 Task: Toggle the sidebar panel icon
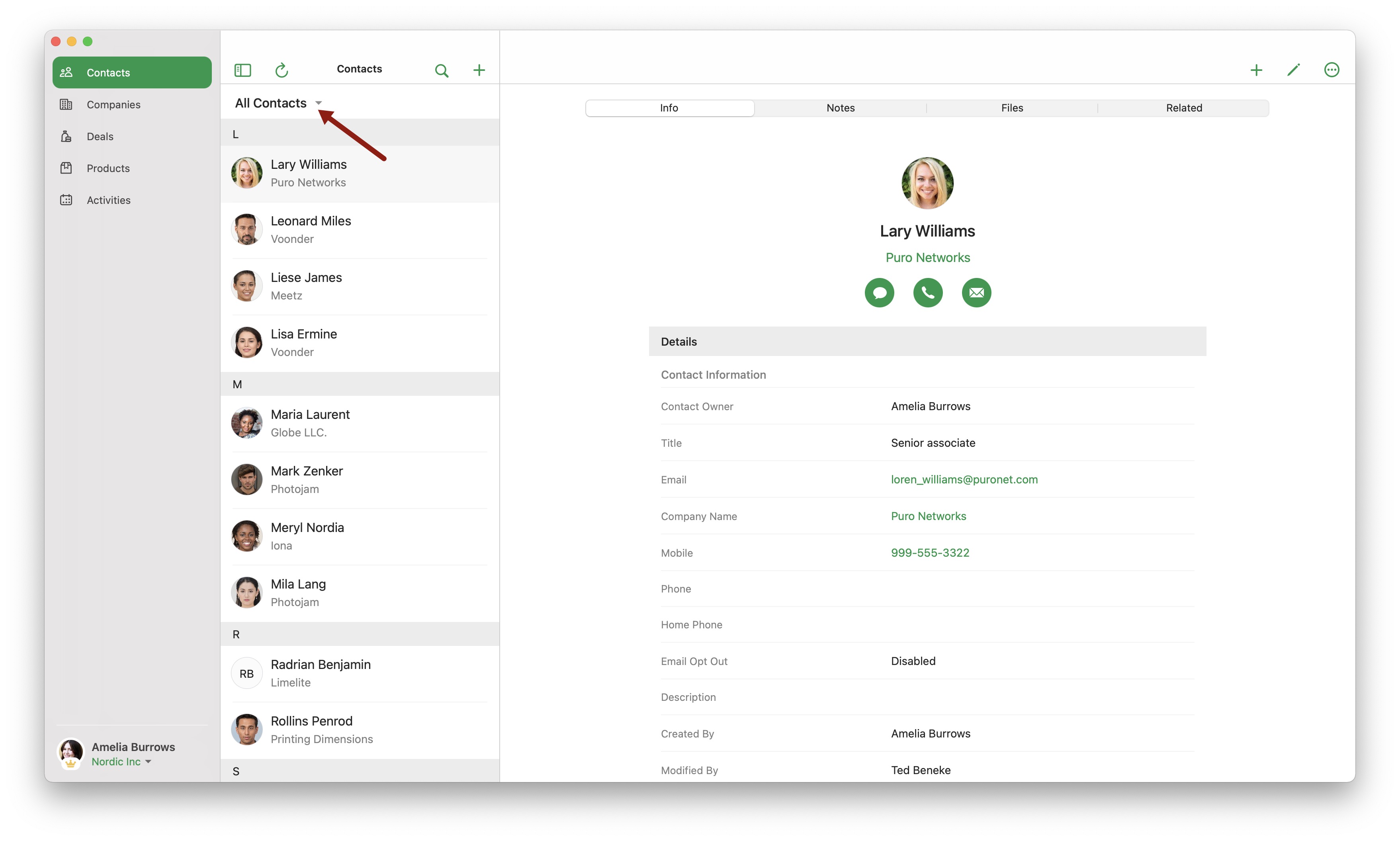(242, 70)
